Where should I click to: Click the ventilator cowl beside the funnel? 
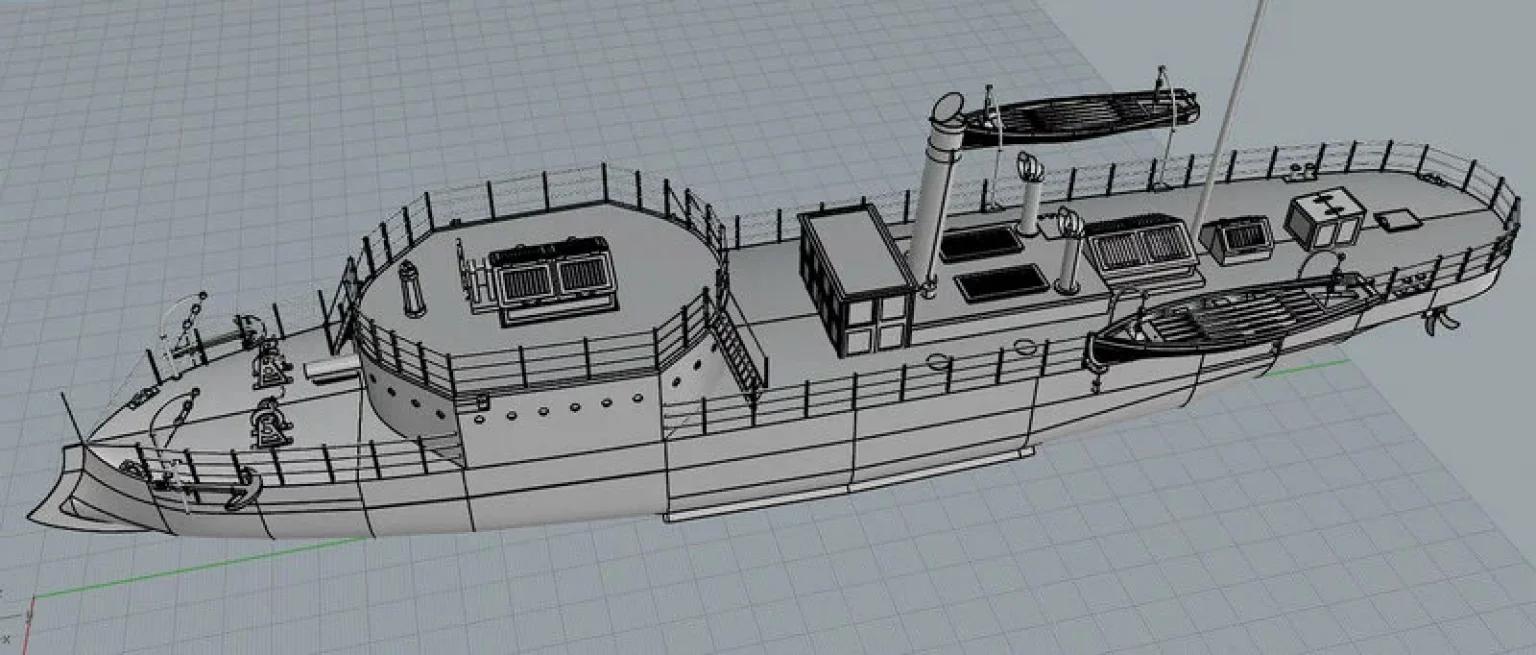click(x=1029, y=193)
